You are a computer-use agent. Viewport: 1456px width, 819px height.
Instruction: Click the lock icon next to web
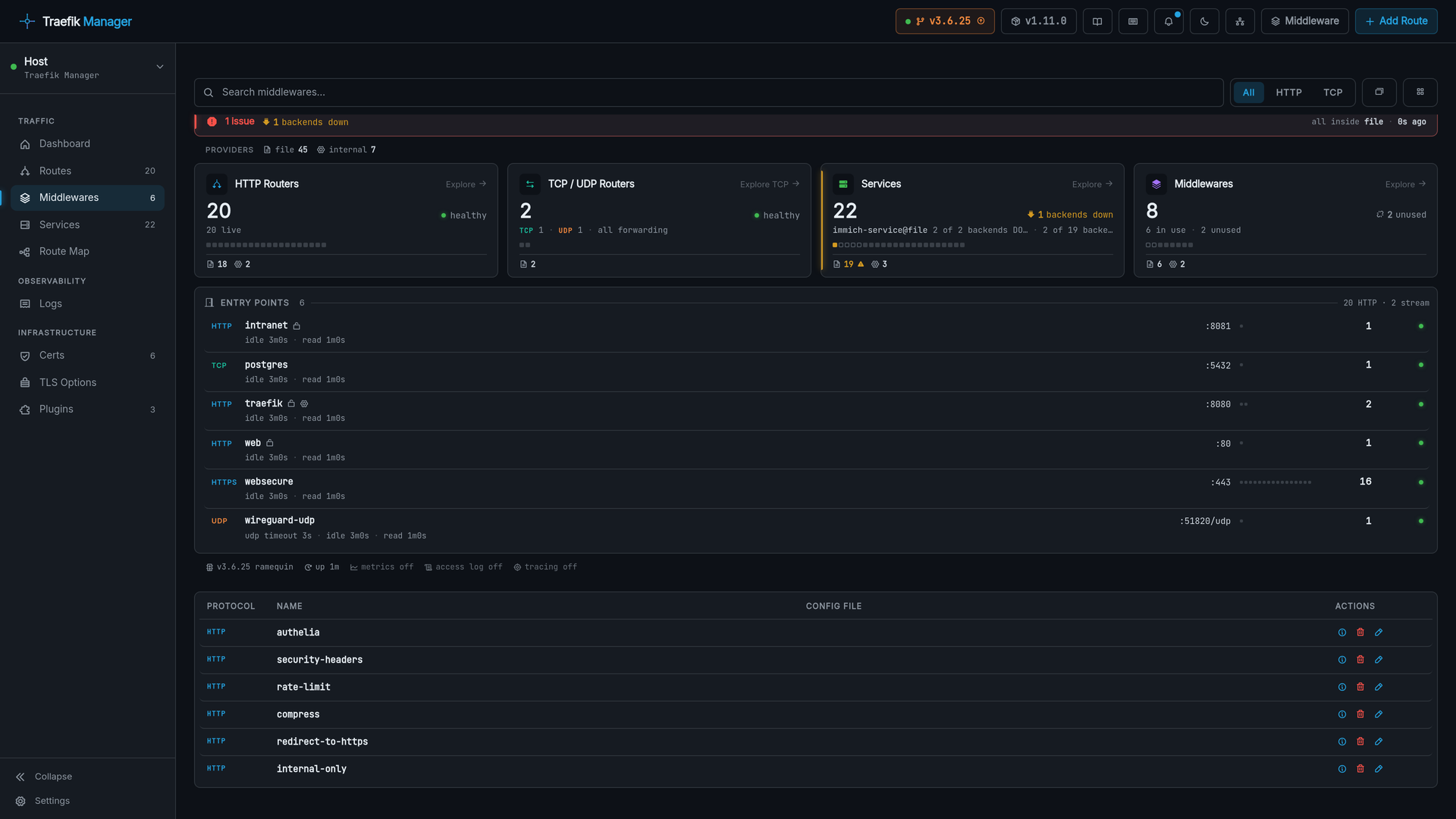[x=270, y=443]
